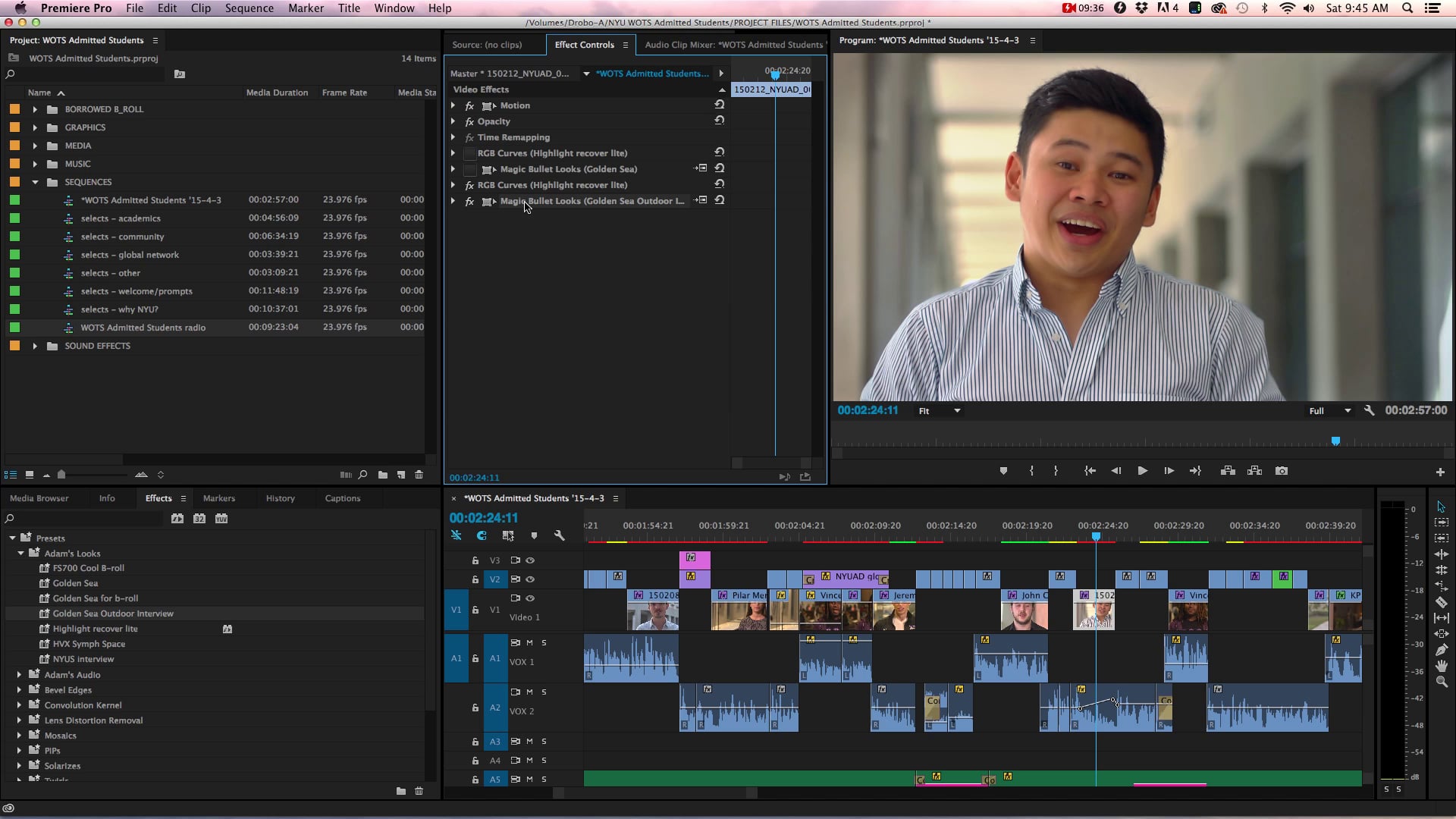
Task: Create new bin in Project panel
Action: (383, 475)
